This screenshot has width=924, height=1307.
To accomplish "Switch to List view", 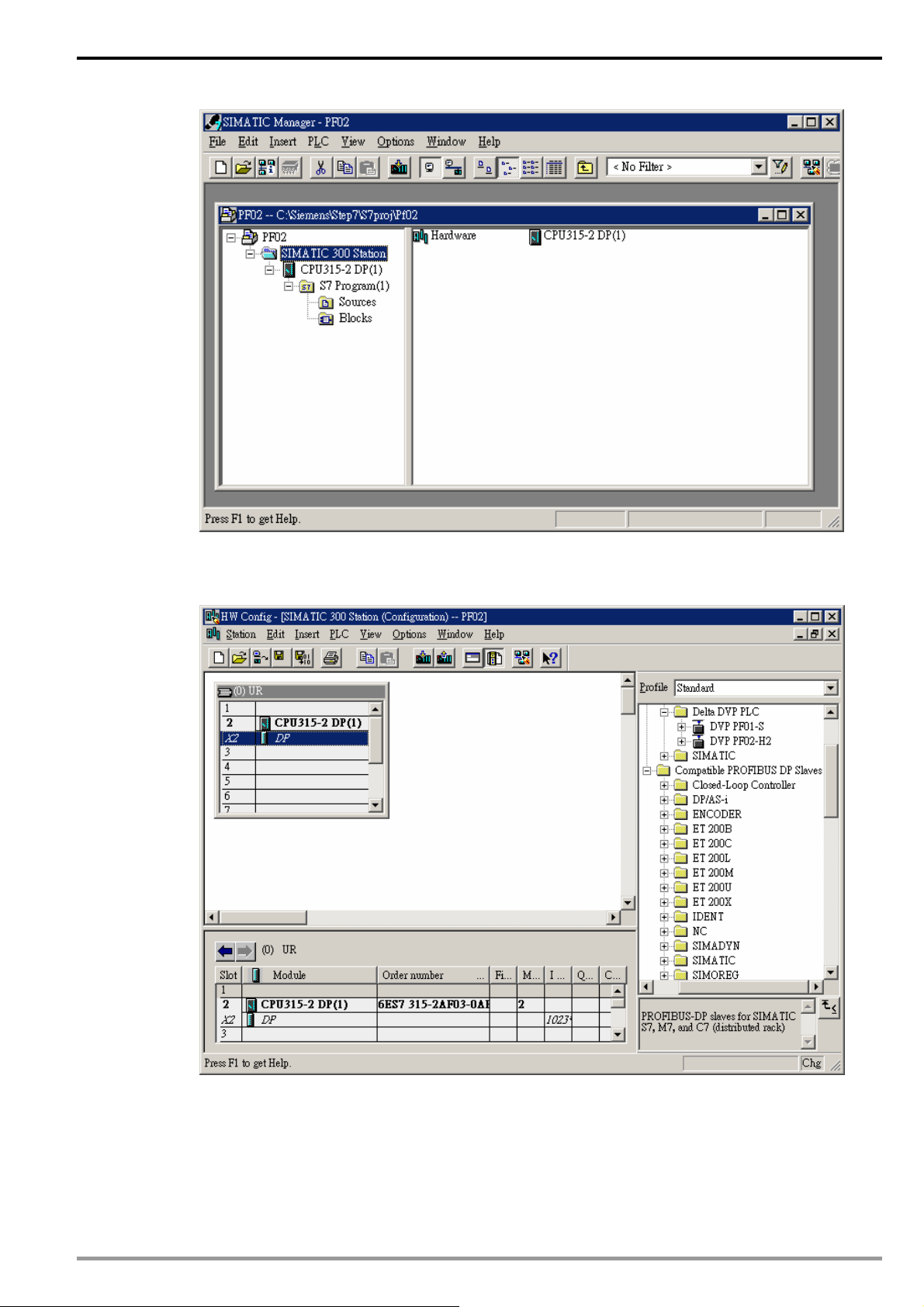I will tap(531, 168).
